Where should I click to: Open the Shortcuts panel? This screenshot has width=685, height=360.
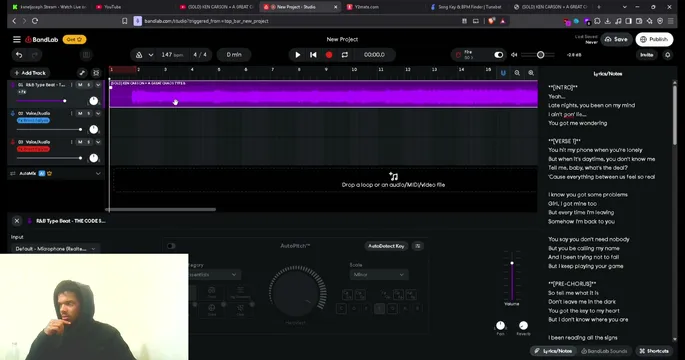point(654,351)
